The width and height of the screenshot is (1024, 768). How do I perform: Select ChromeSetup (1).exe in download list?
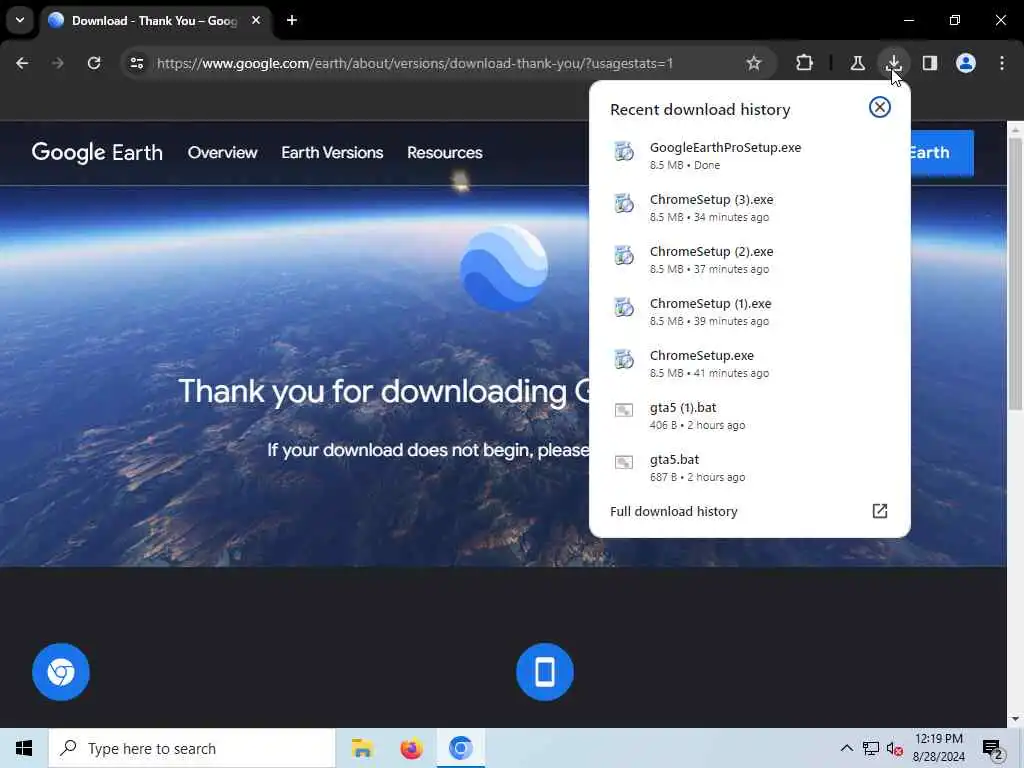(749, 312)
